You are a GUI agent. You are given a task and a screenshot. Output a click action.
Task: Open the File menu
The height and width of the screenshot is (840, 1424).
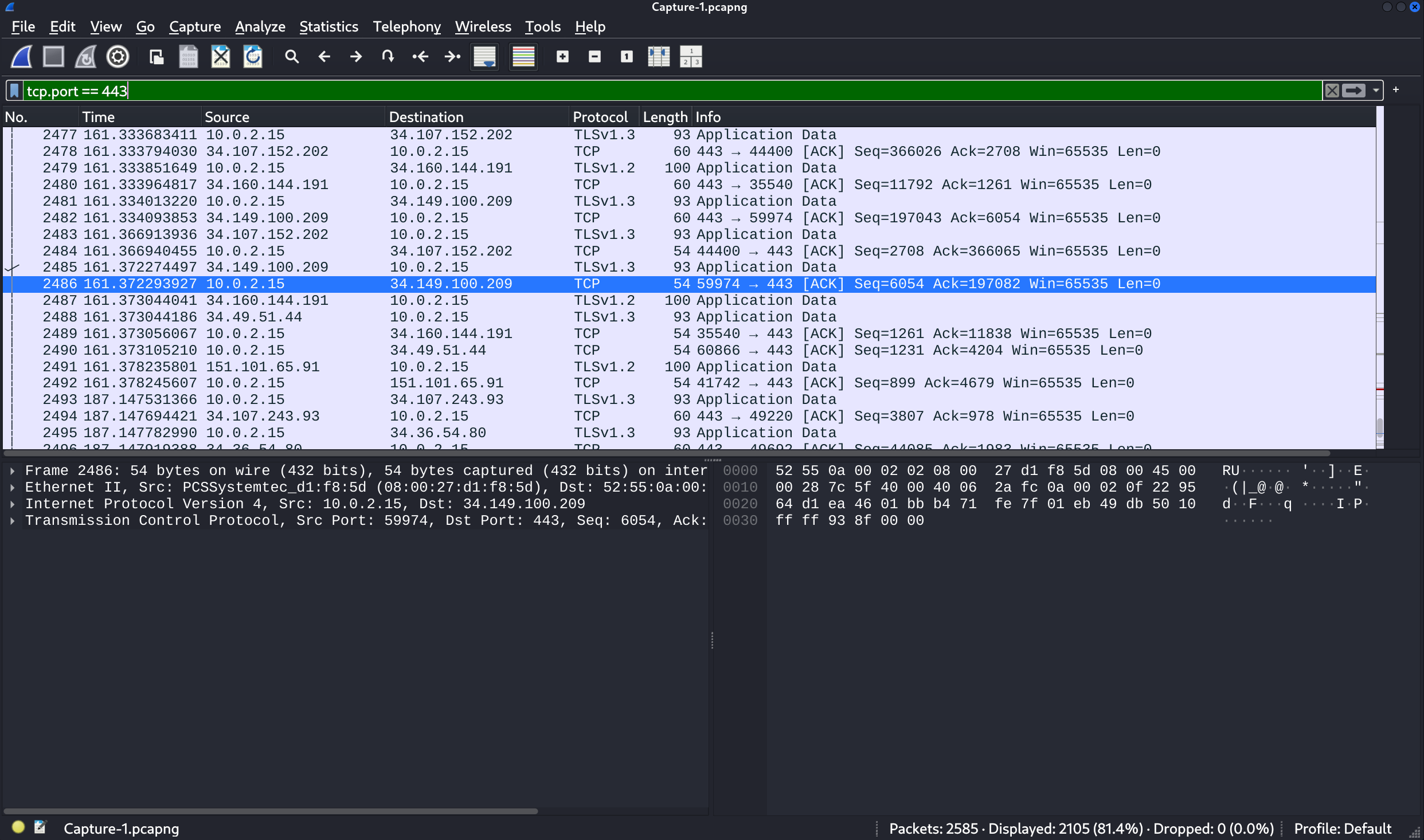pyautogui.click(x=23, y=26)
